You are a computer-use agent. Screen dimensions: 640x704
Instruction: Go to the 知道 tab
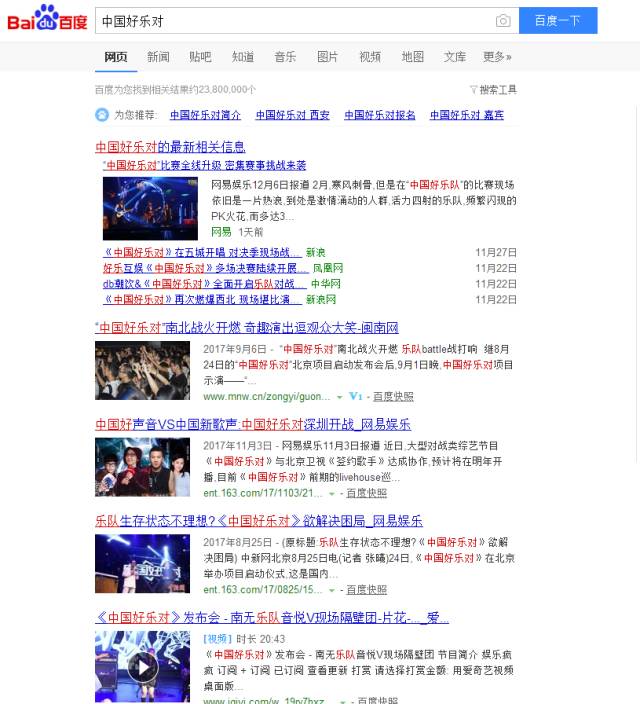pos(243,57)
